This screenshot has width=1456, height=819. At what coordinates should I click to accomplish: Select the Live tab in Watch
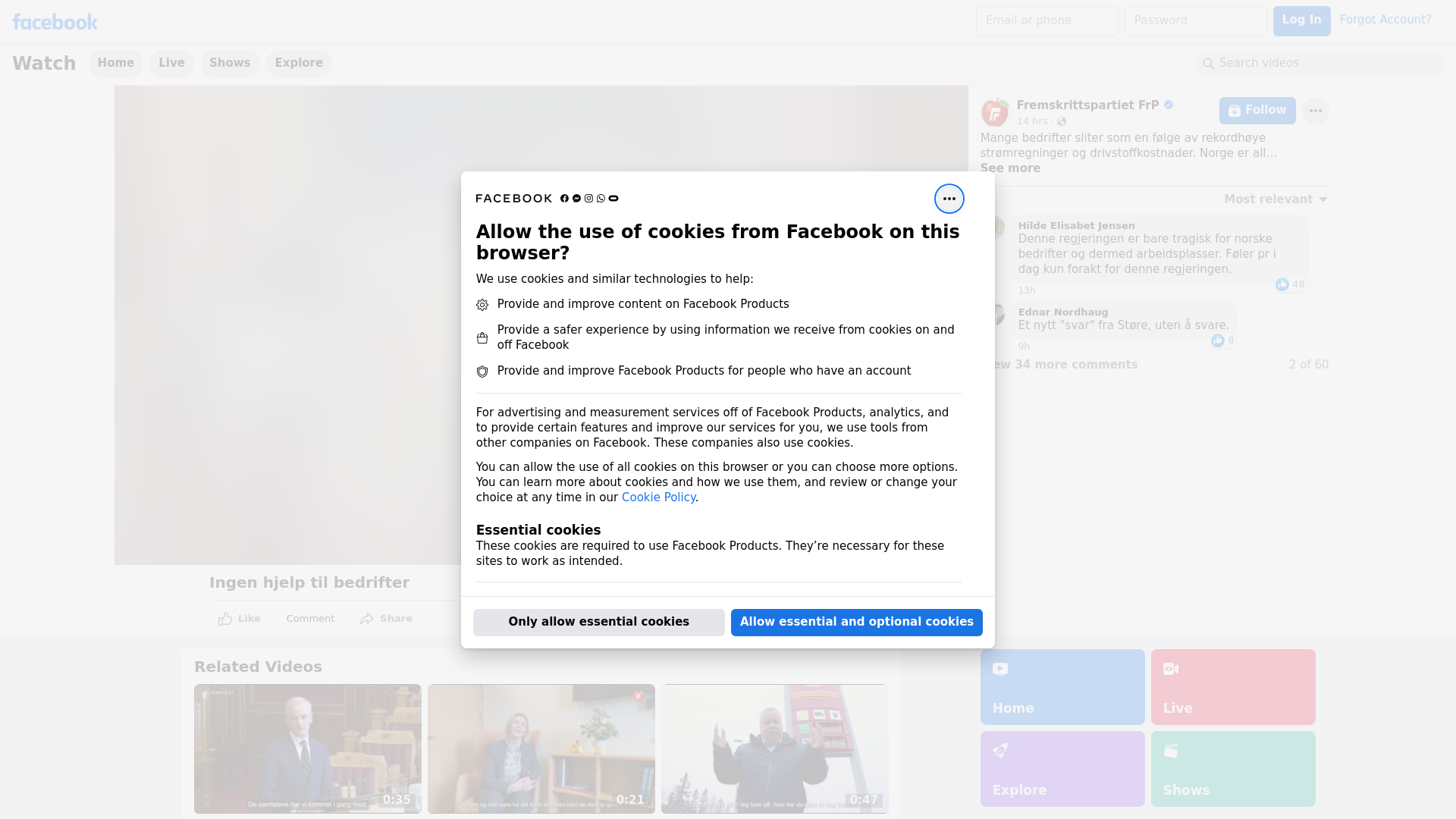tap(171, 64)
